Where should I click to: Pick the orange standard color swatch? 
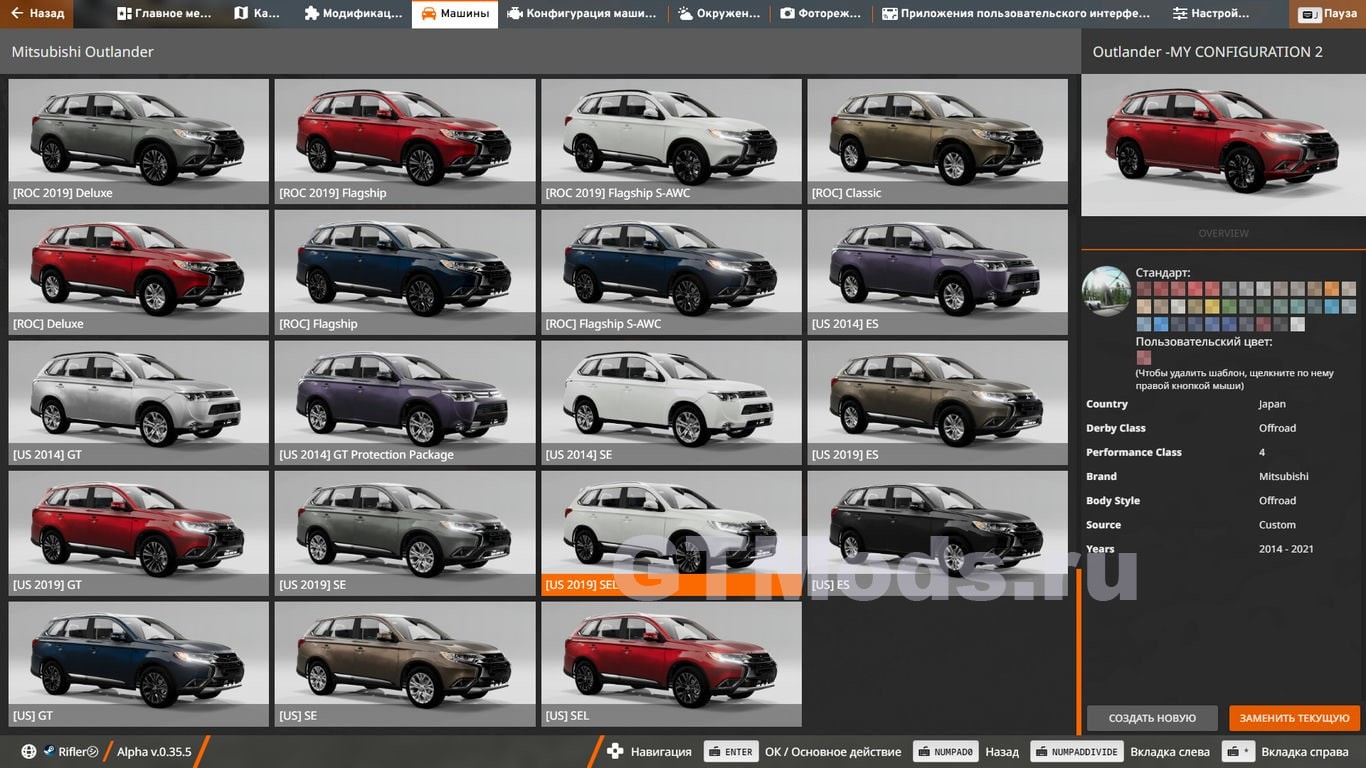[x=1332, y=289]
